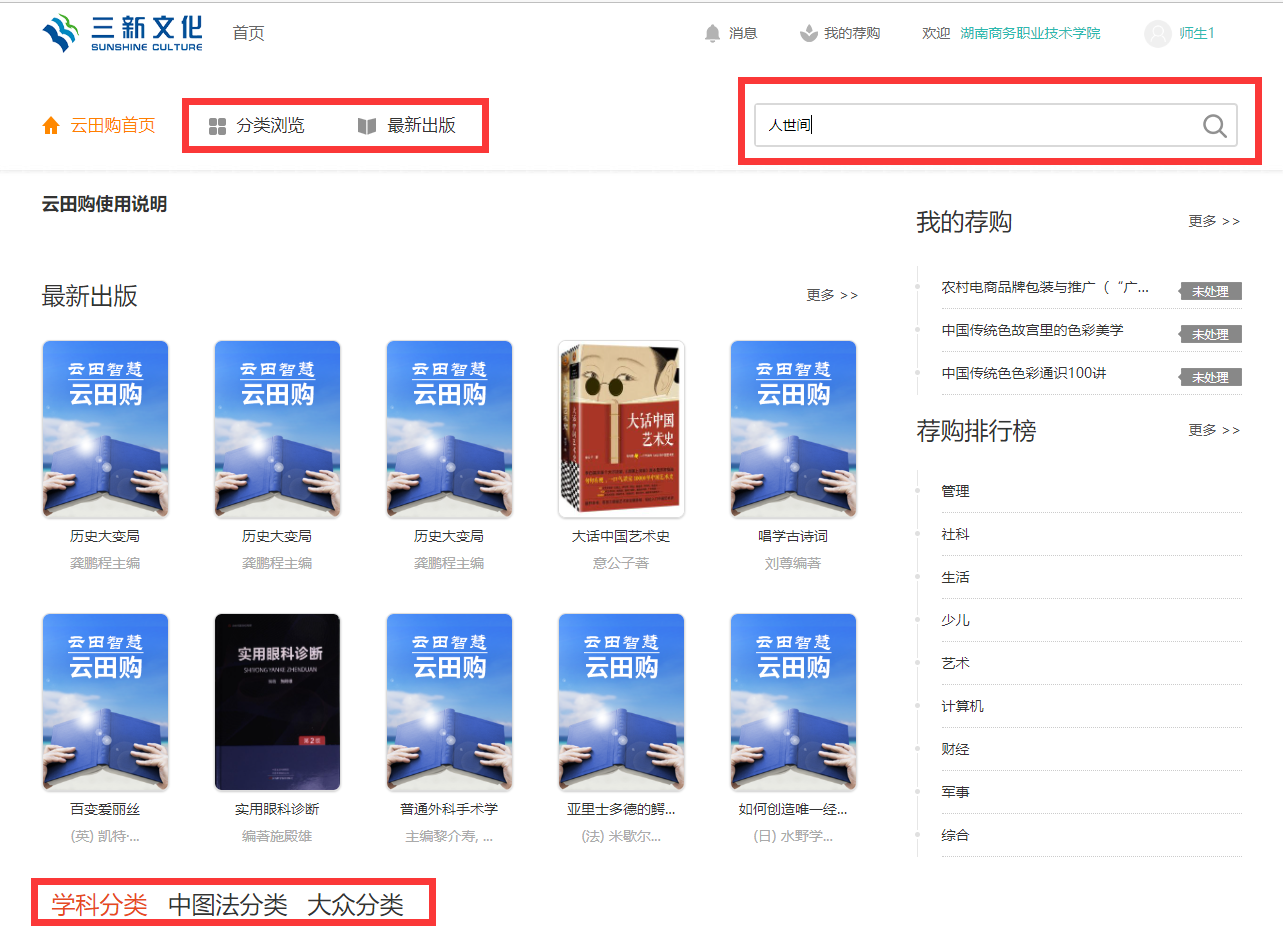Click the search magnifier icon
Viewport: 1283px width, 926px height.
coord(1214,126)
